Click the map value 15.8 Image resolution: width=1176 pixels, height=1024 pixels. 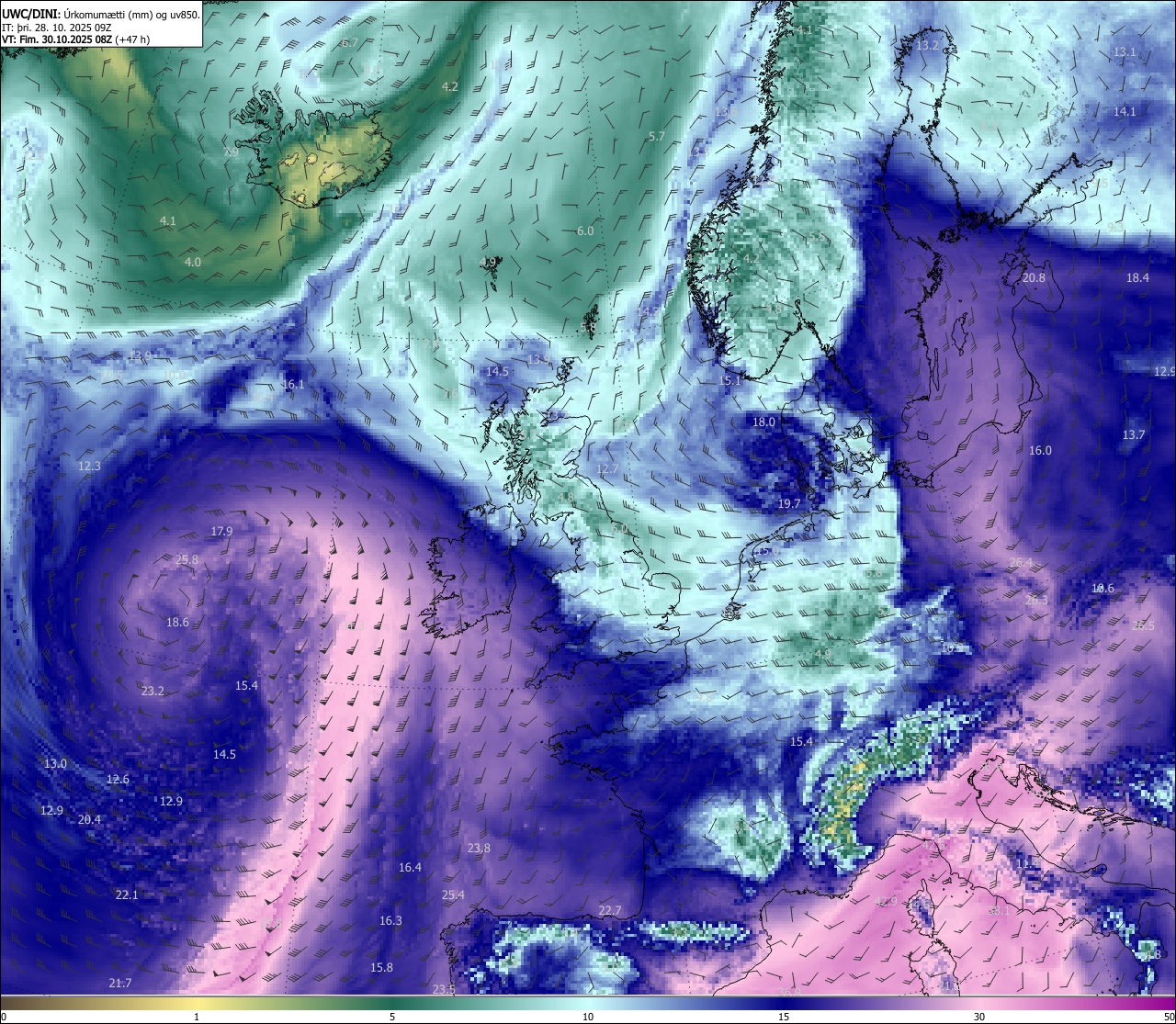381,967
